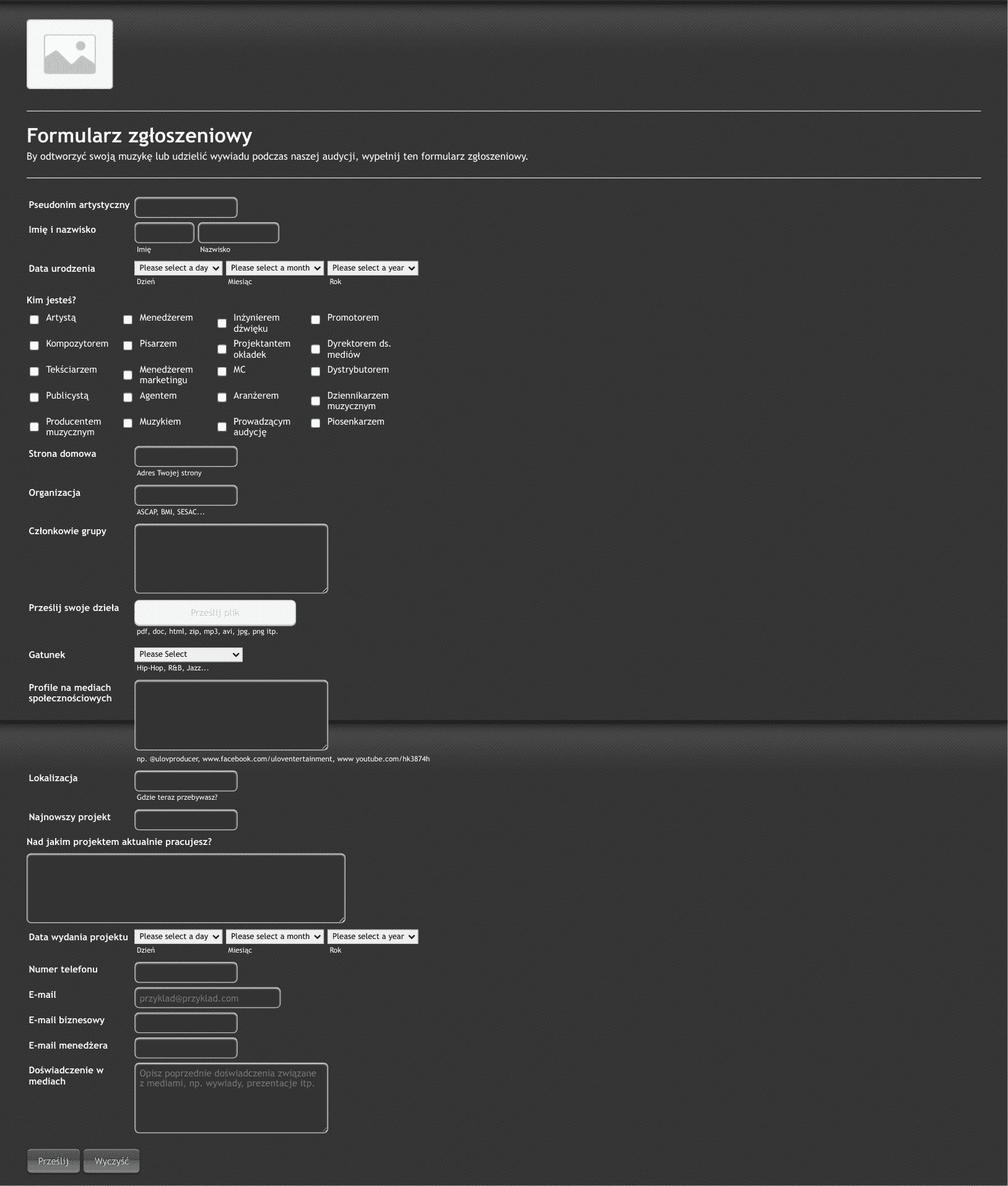This screenshot has width=1008, height=1186.
Task: Enable the Piosenkarzem checkbox
Action: click(315, 423)
